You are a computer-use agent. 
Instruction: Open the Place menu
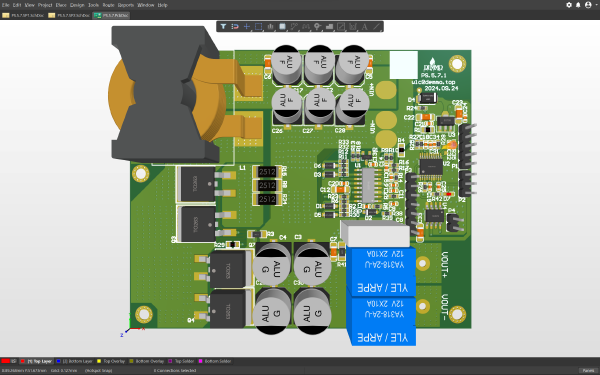(61, 5)
